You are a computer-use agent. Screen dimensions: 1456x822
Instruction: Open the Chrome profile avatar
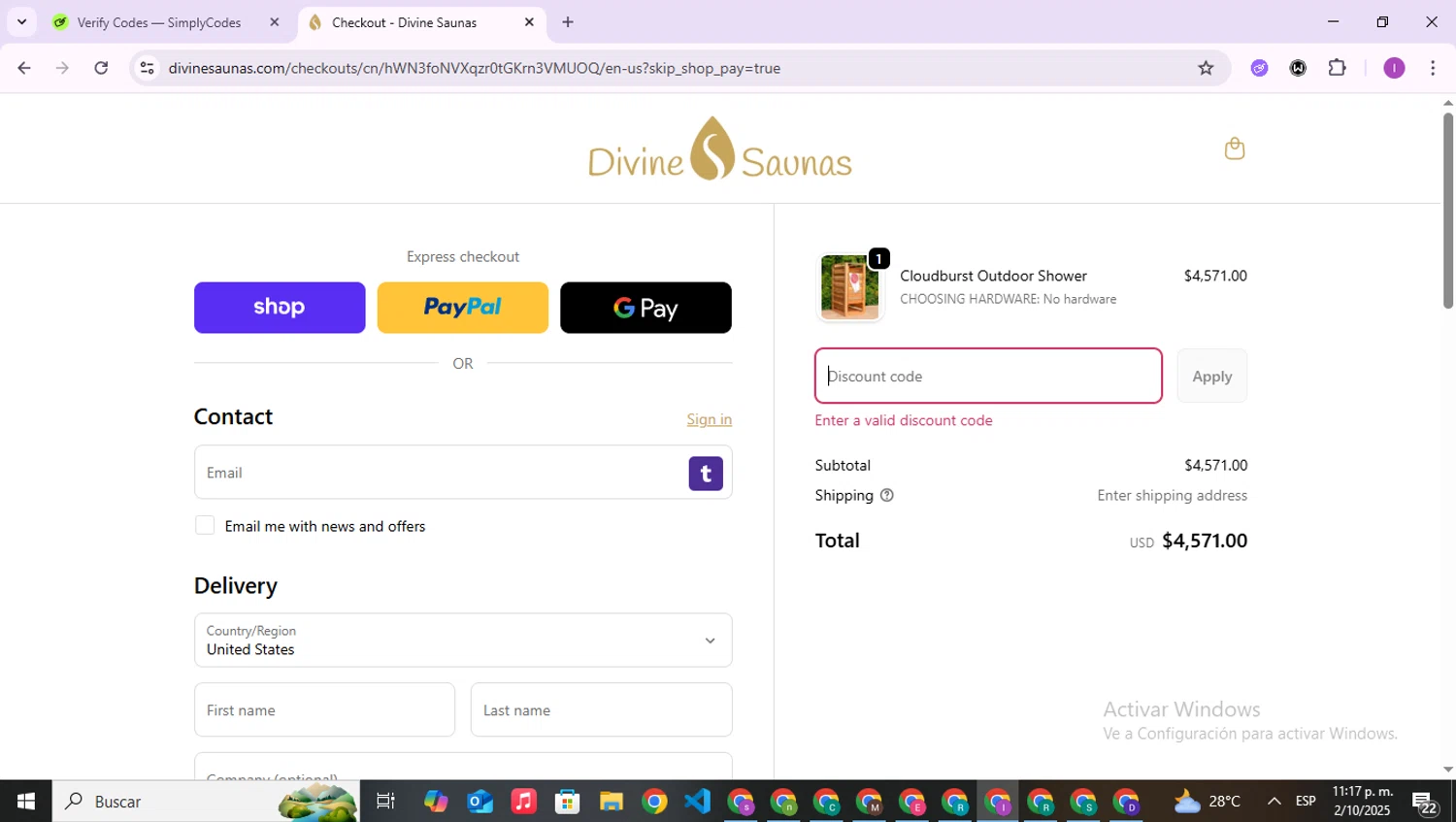(1394, 68)
